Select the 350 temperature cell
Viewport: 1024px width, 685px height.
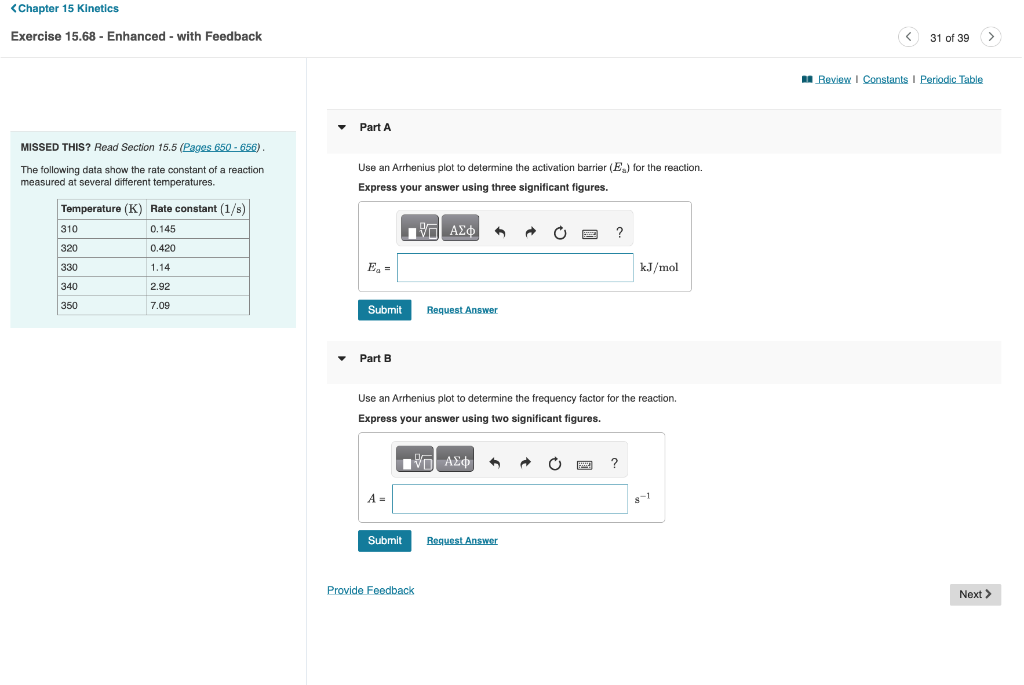pos(102,306)
